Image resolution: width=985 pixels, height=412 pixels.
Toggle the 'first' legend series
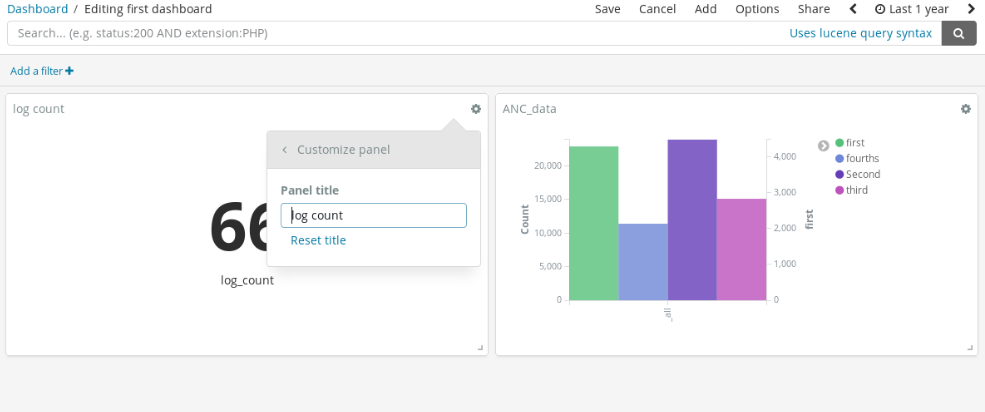[x=855, y=143]
